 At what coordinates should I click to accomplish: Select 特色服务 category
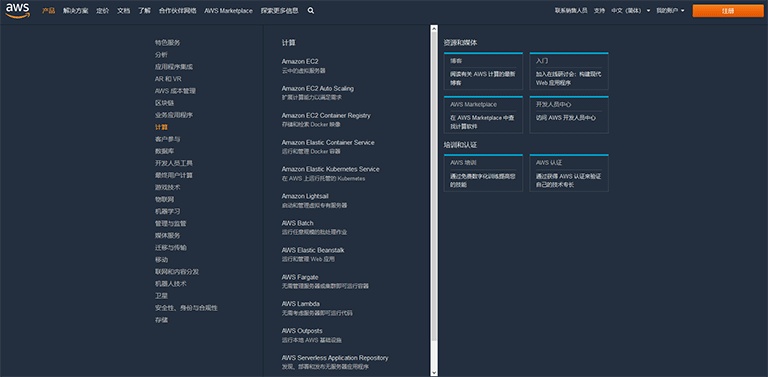click(168, 43)
